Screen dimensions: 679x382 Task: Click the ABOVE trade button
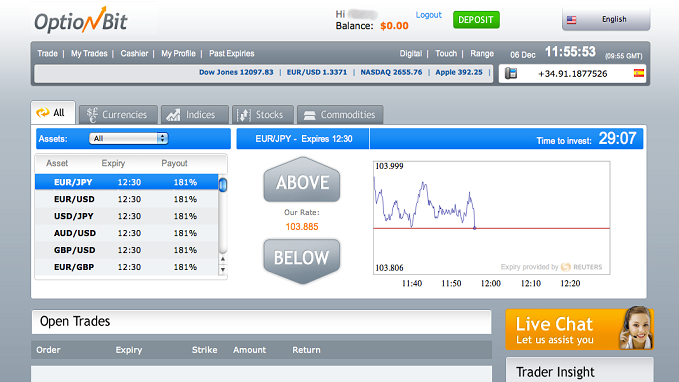[302, 180]
